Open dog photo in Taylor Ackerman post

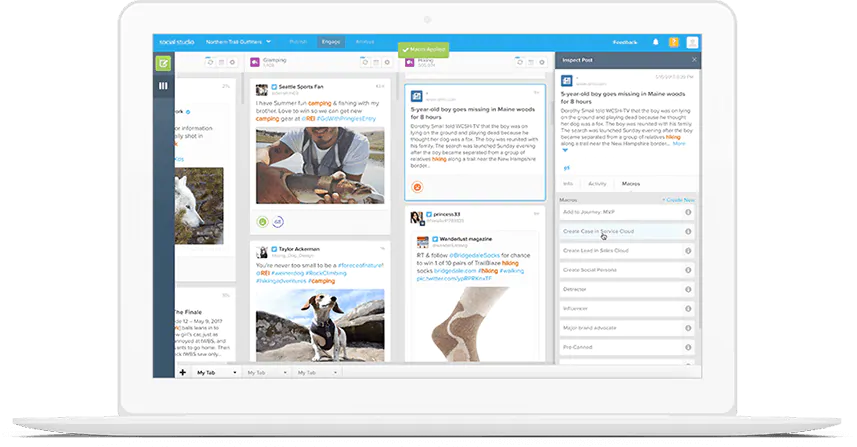tap(320, 325)
